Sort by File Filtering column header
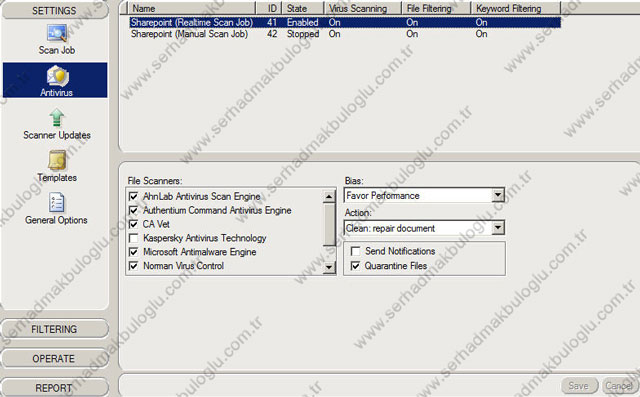The width and height of the screenshot is (640, 397). click(x=437, y=8)
